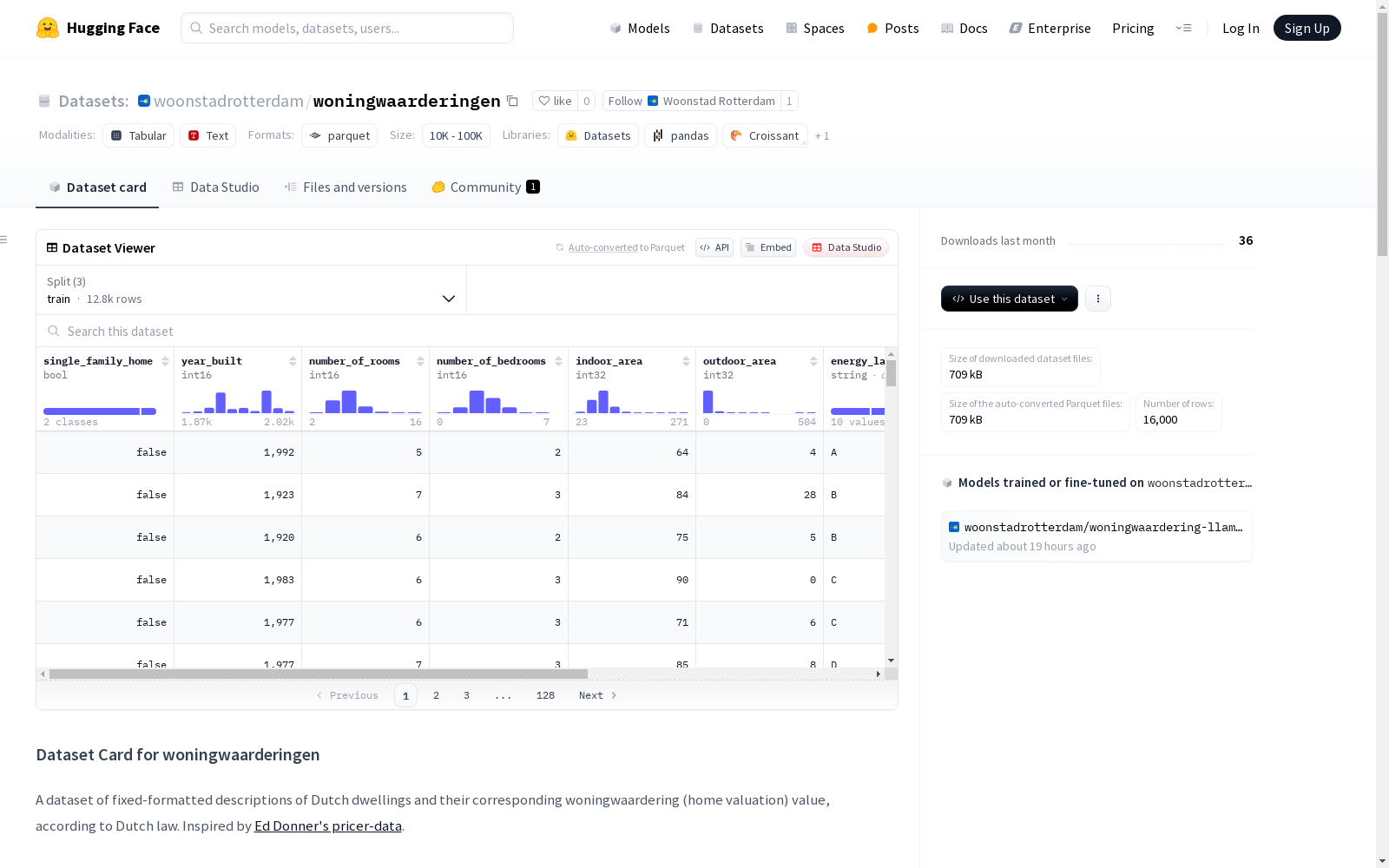Sort the indoor_area column
The image size is (1389, 868).
686,361
